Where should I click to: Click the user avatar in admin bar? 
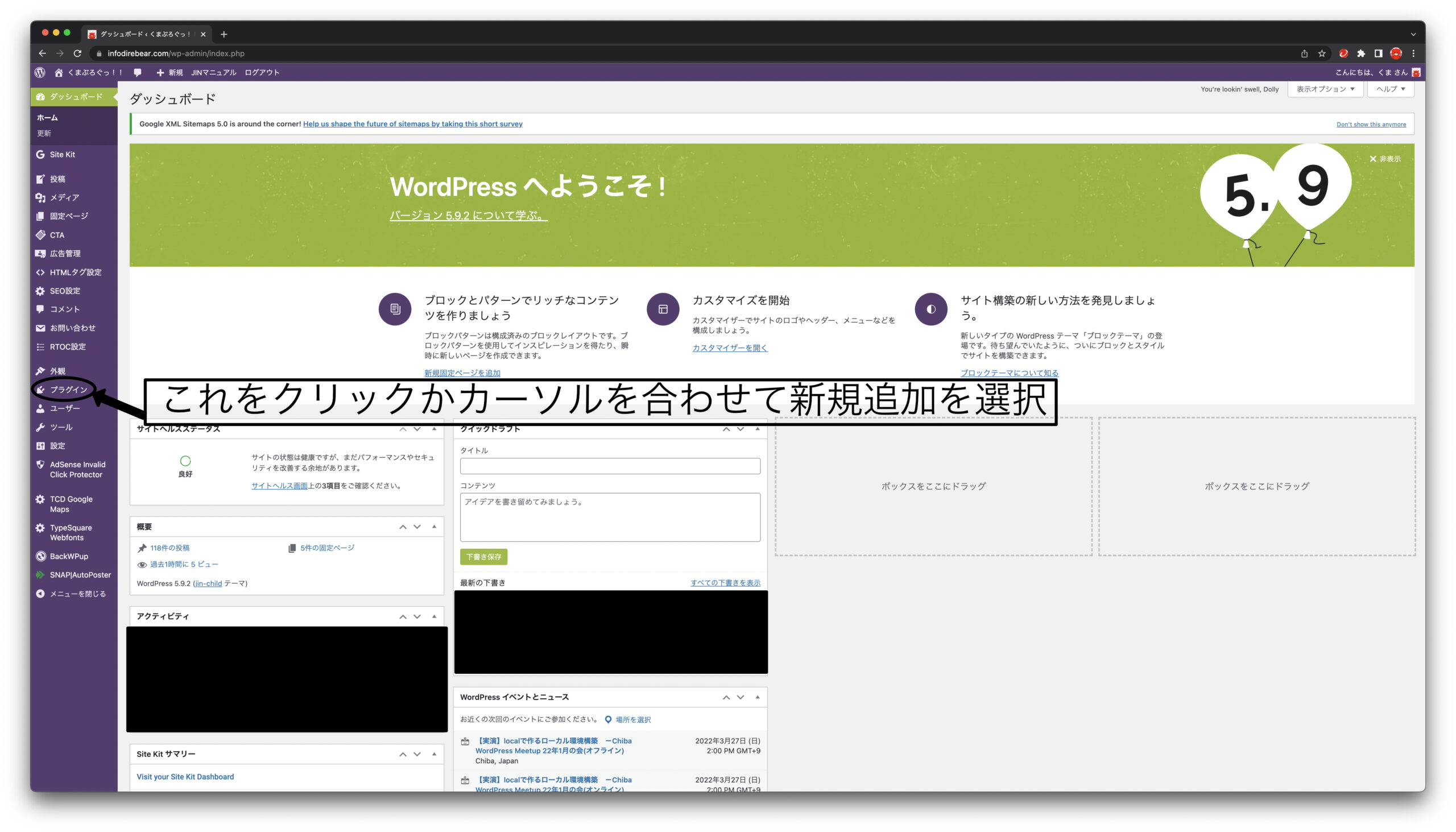coord(1416,73)
